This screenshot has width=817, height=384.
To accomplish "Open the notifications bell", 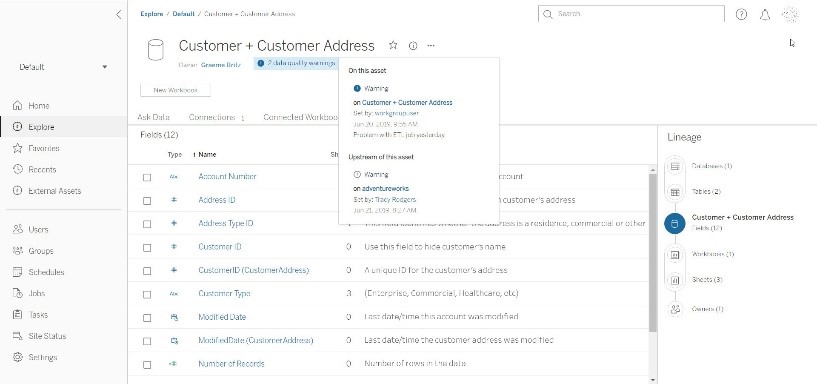I will tap(765, 15).
